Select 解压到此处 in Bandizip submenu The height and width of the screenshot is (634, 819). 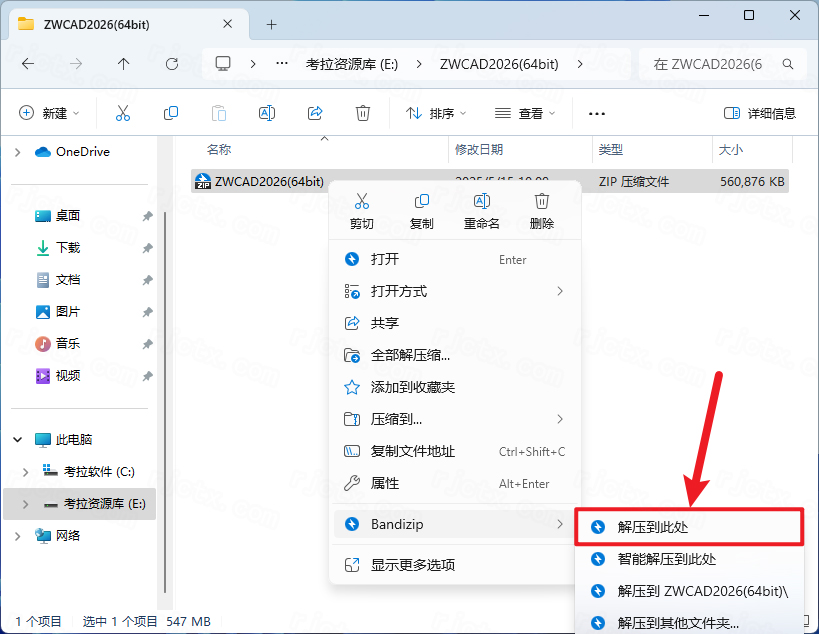click(x=652, y=526)
